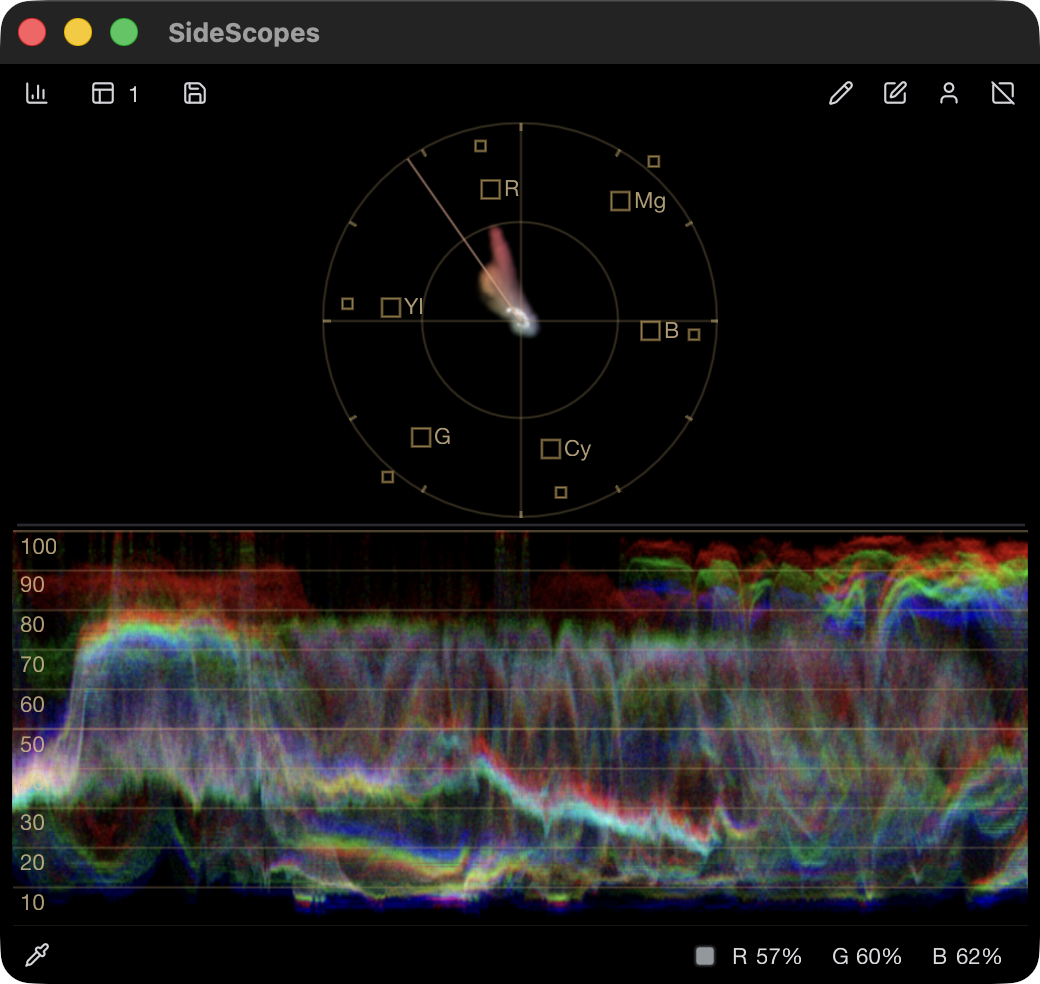Click the 20 level label on waveform
Screen dimensions: 1040x984
[32, 863]
